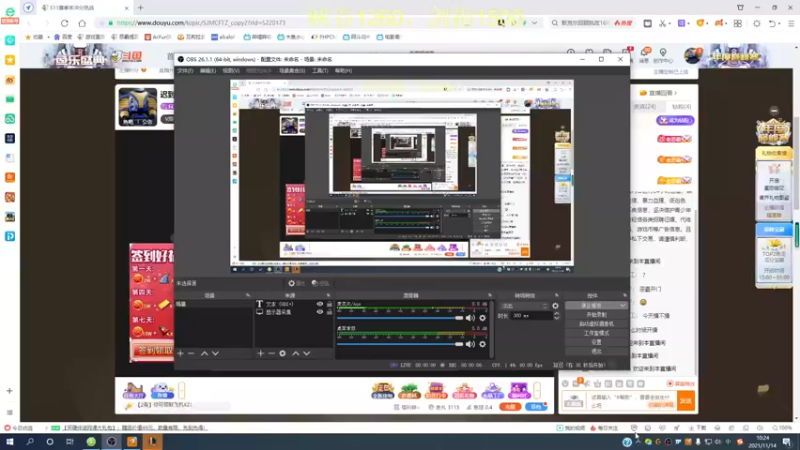Open a new browser tab with plus icon
This screenshot has height=450, width=800.
(x=141, y=8)
